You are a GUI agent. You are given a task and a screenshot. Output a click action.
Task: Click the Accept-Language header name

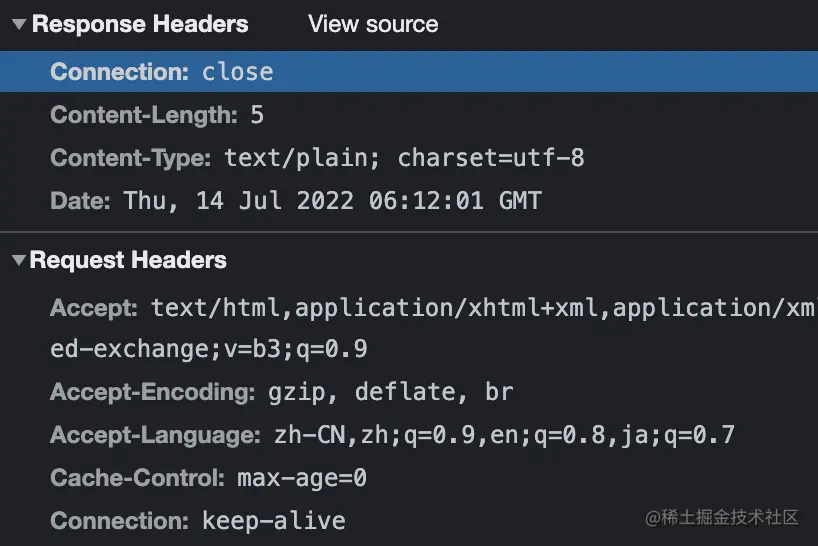[x=155, y=435]
